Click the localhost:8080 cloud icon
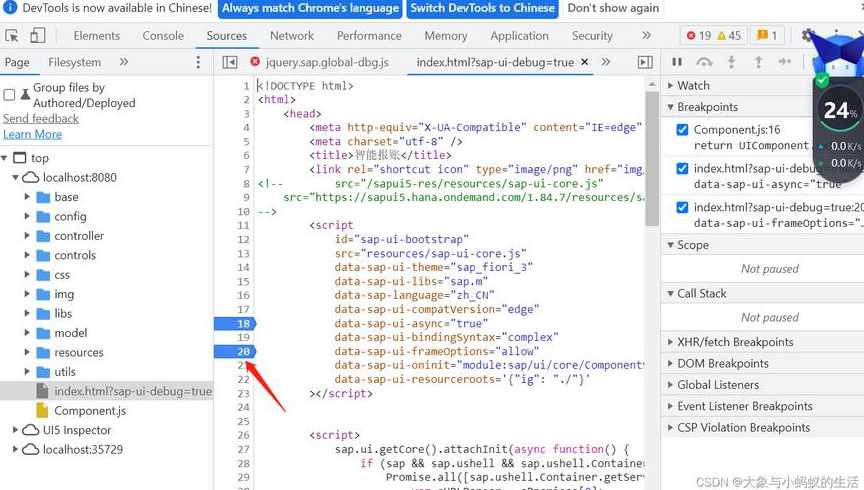864x490 pixels. click(x=30, y=177)
